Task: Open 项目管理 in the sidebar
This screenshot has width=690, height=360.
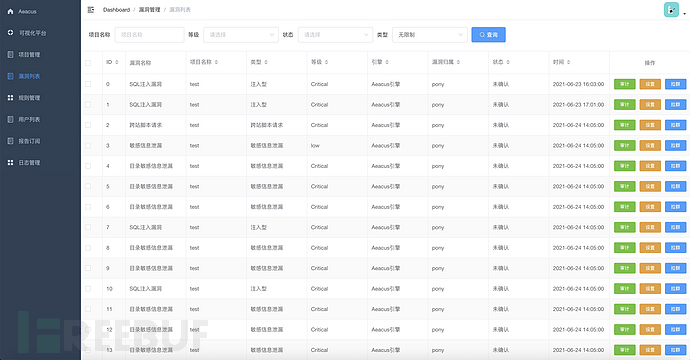Action: (x=29, y=55)
